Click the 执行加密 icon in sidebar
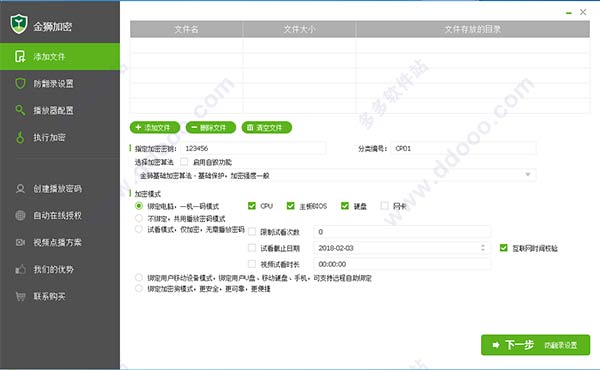The image size is (600, 370). (20, 137)
